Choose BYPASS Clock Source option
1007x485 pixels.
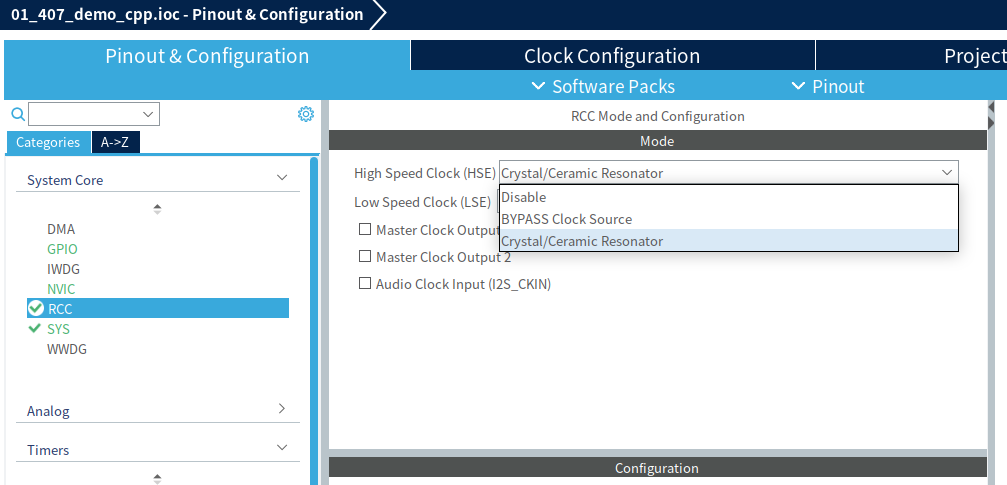566,219
